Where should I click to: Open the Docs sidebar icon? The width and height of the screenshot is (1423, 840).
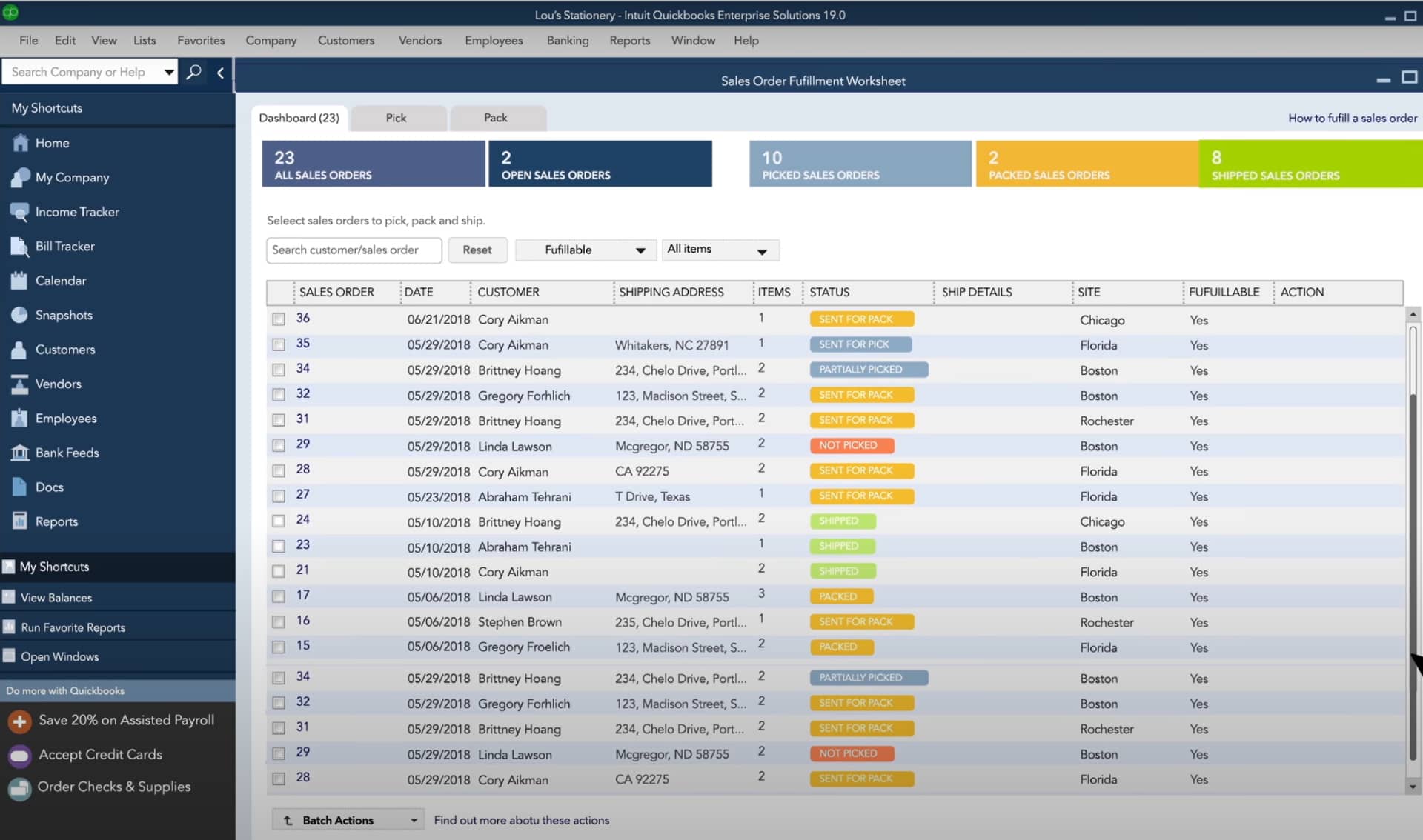point(20,487)
